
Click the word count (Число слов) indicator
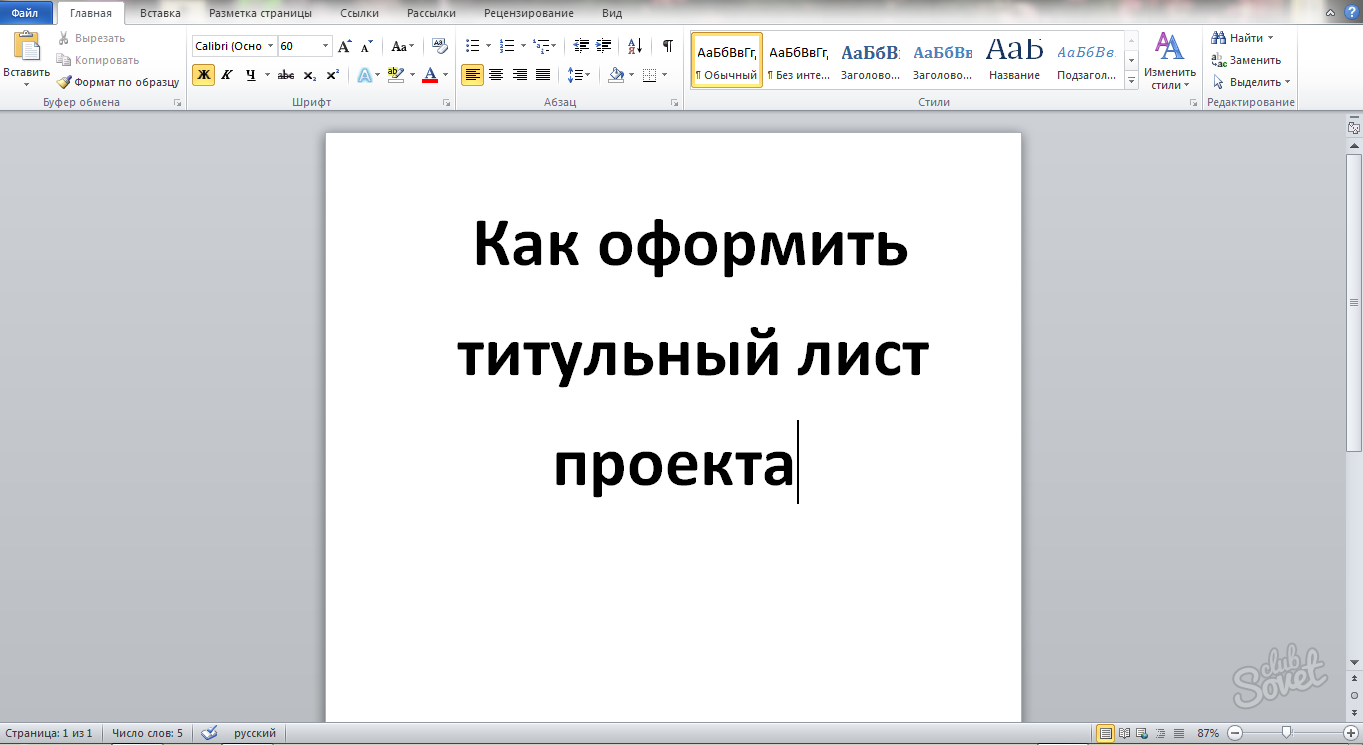click(147, 733)
